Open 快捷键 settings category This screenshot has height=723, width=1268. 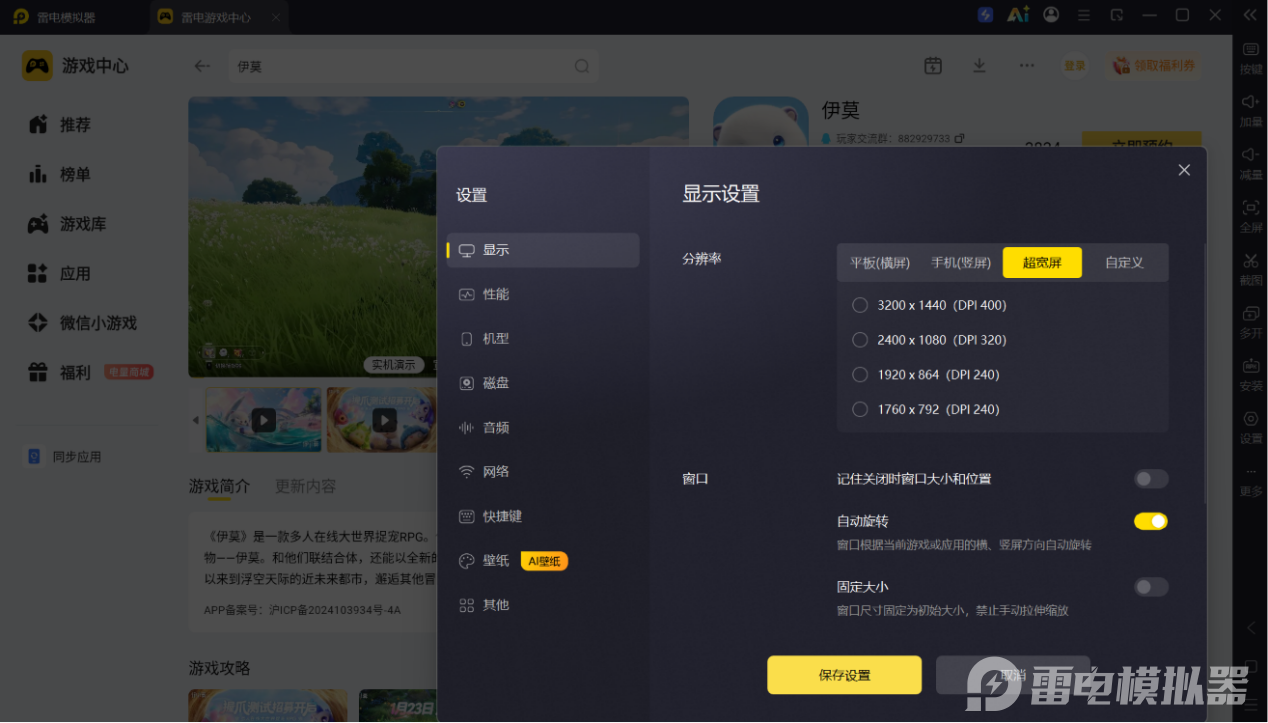(x=543, y=516)
